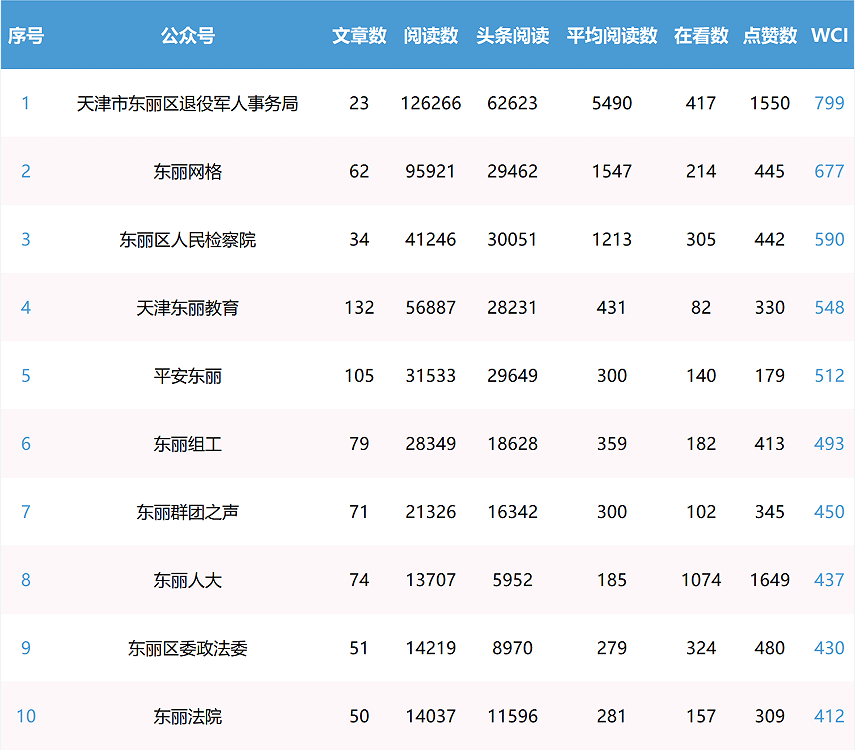This screenshot has height=750, width=855.
Task: Select 东丽法院 account name
Action: pyautogui.click(x=188, y=717)
